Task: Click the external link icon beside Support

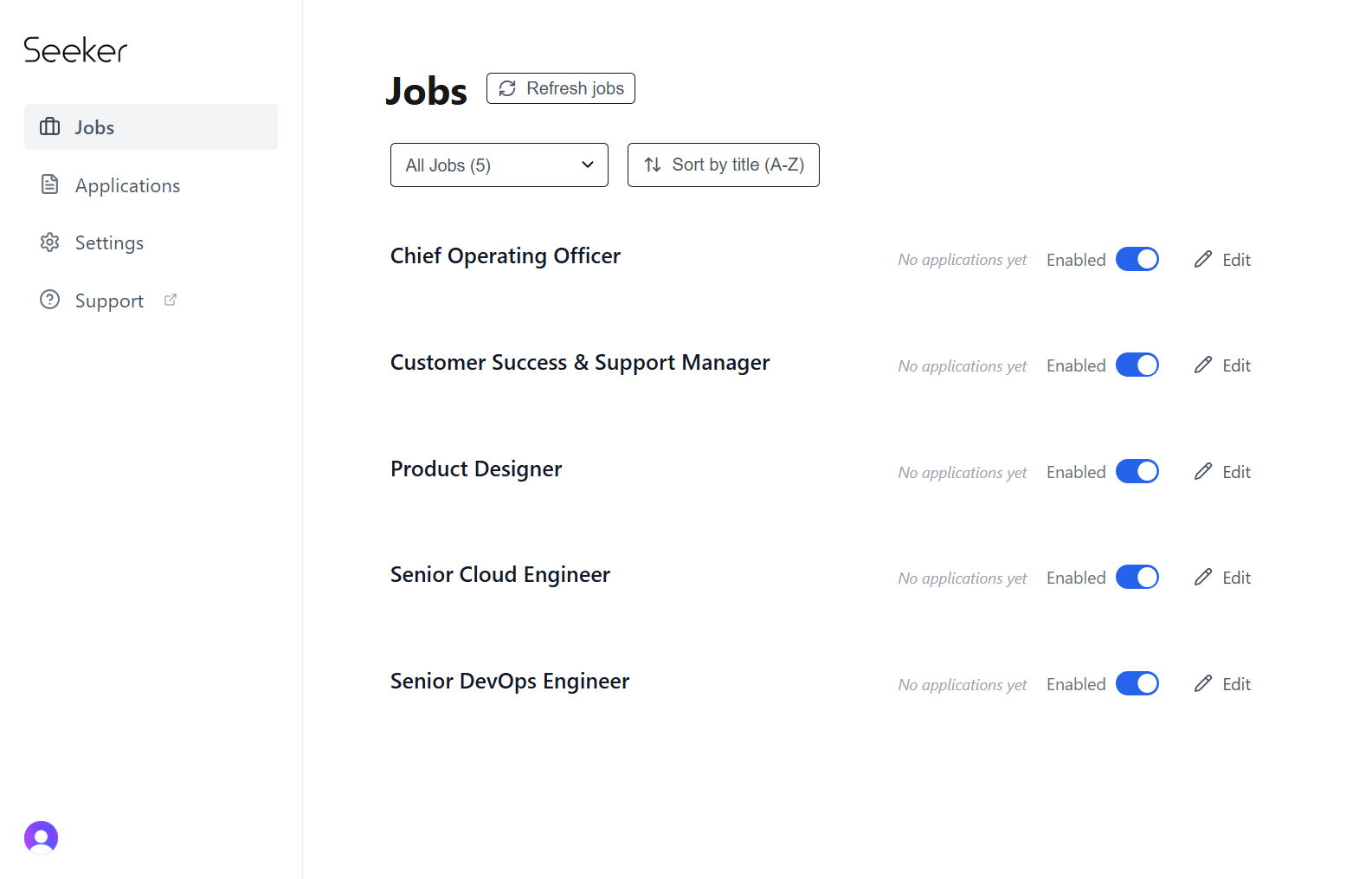Action: click(171, 300)
